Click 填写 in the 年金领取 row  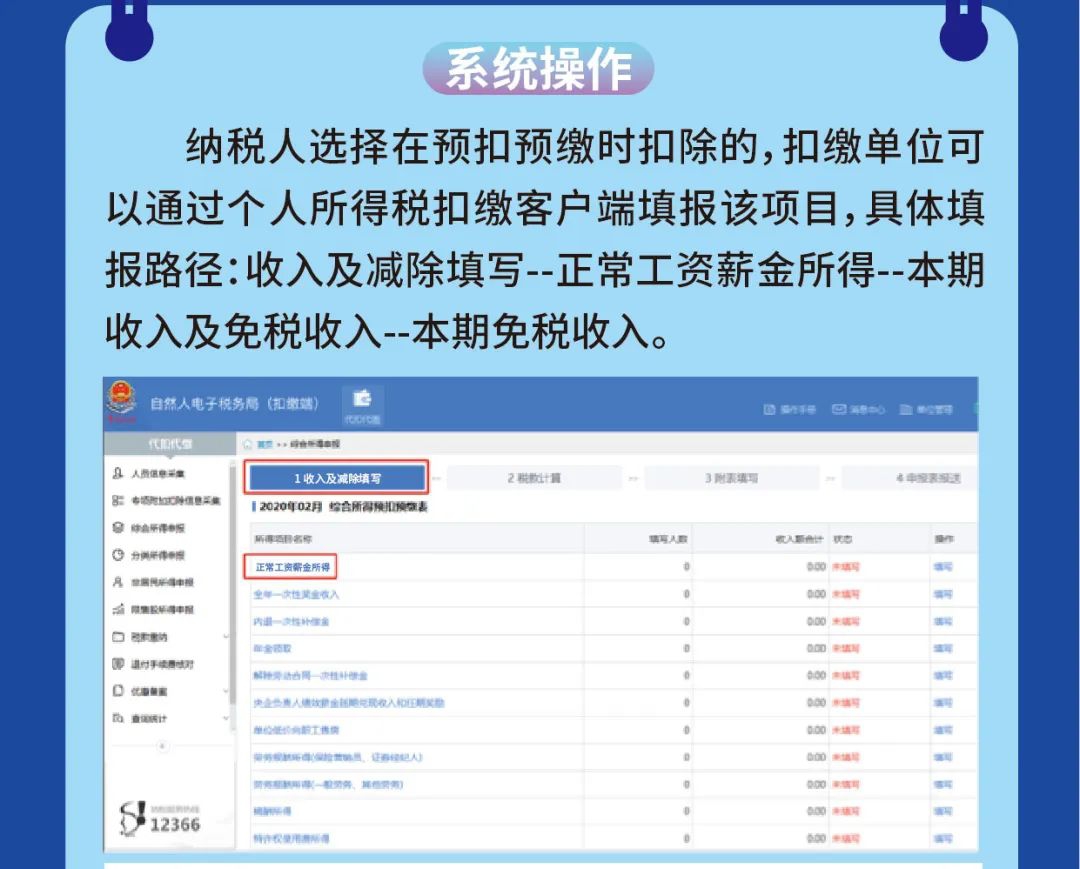(x=943, y=649)
